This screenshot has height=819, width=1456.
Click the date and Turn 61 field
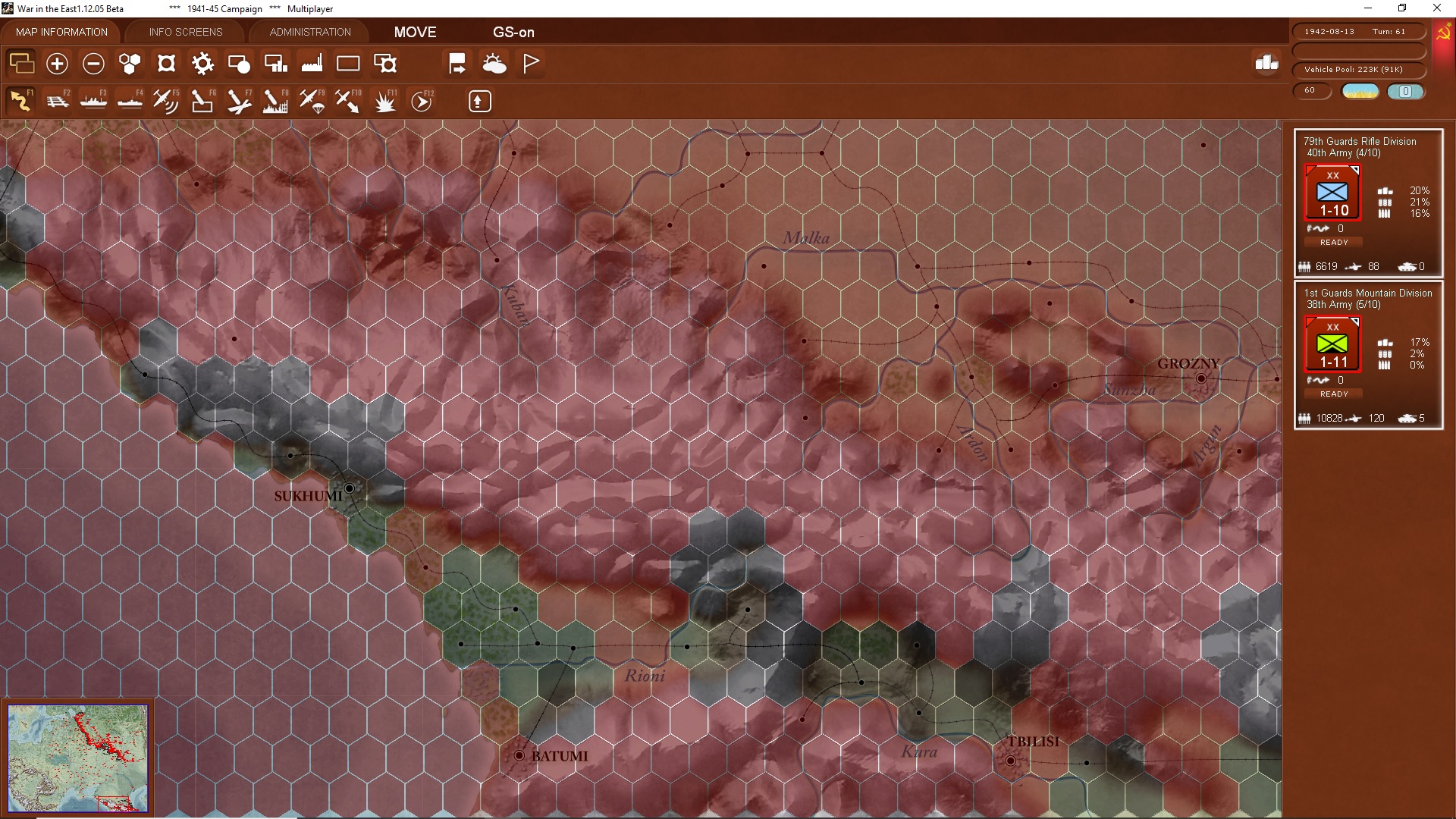[1358, 32]
